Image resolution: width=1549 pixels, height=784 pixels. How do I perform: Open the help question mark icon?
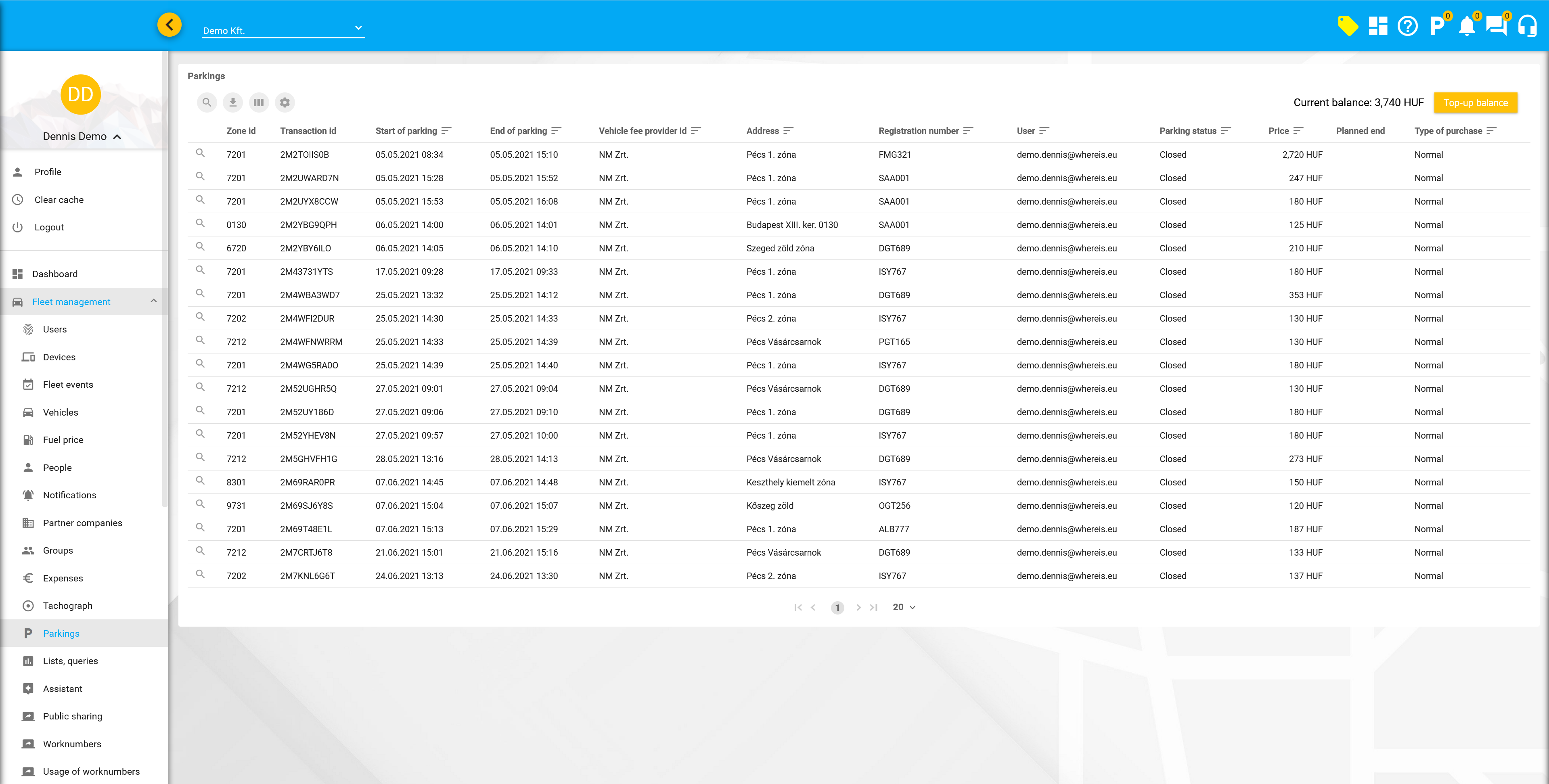[1408, 26]
